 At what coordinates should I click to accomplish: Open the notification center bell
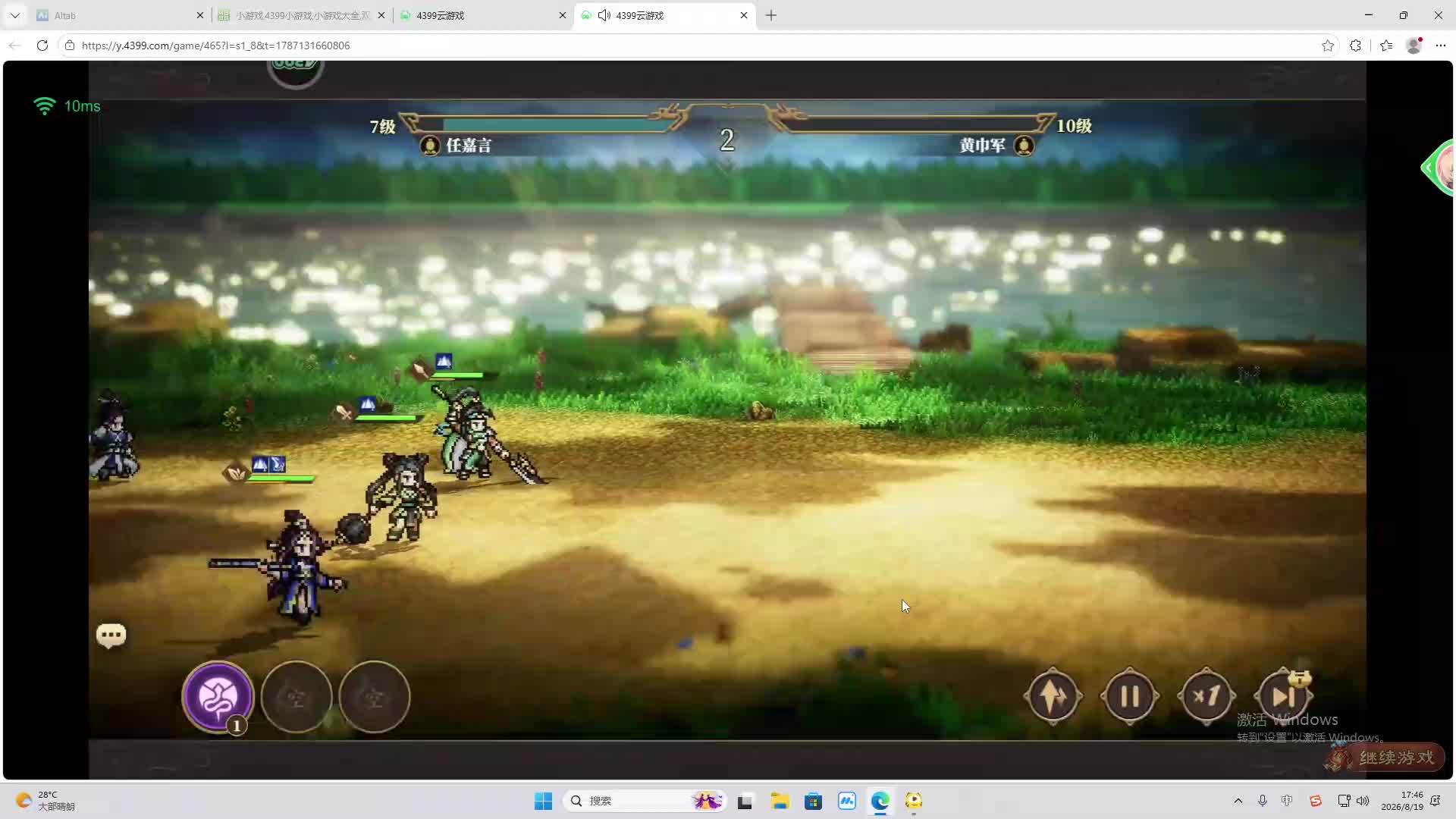pos(1436,801)
